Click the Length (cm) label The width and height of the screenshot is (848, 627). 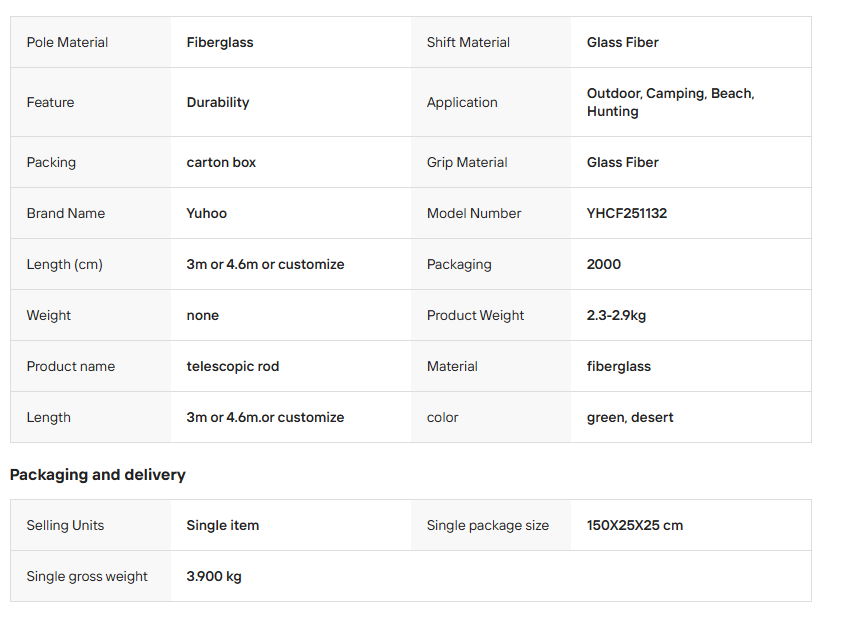click(65, 264)
